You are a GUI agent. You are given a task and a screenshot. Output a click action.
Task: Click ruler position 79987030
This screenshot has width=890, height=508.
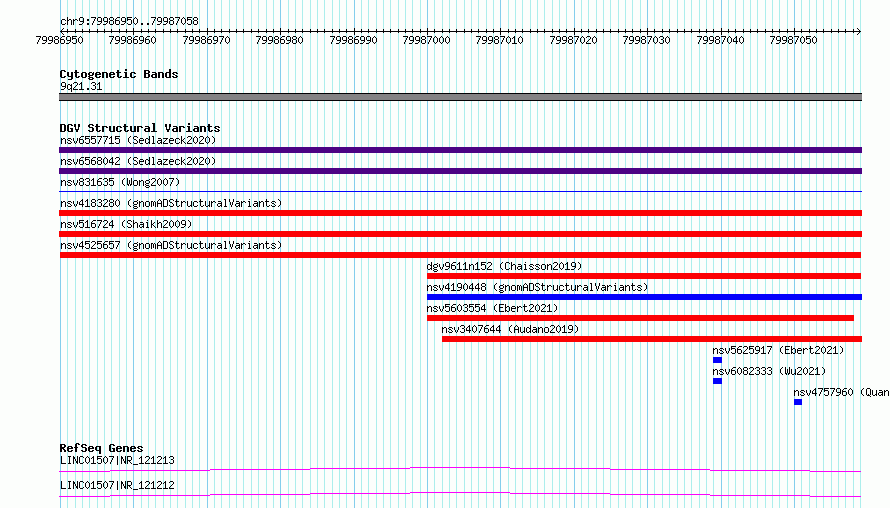(x=646, y=40)
